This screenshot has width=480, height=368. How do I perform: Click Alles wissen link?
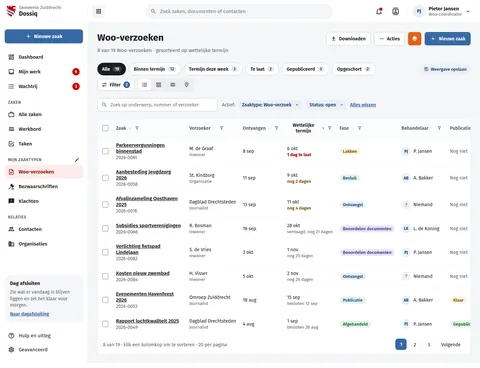[x=363, y=105]
